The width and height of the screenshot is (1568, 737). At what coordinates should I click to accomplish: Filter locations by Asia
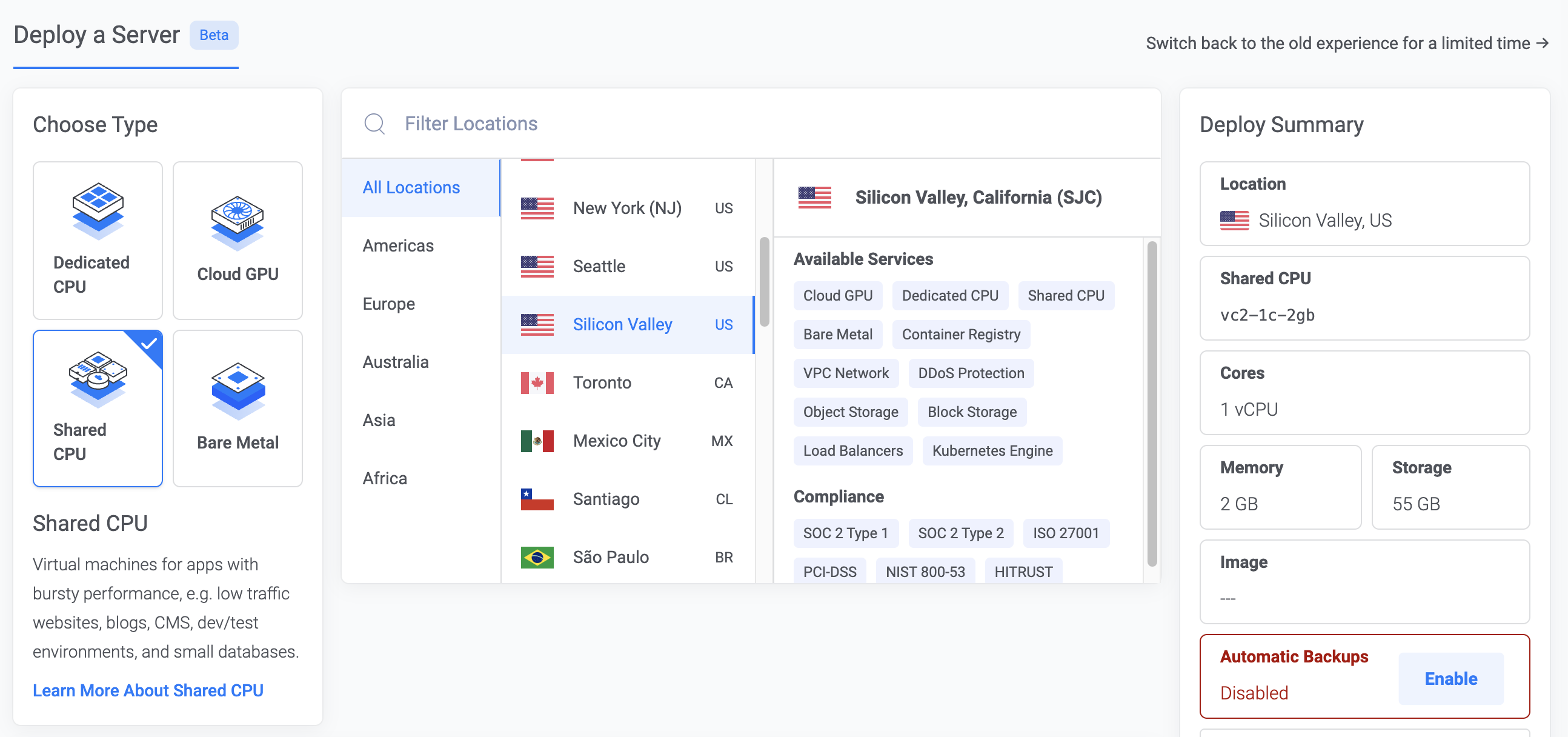click(x=420, y=420)
